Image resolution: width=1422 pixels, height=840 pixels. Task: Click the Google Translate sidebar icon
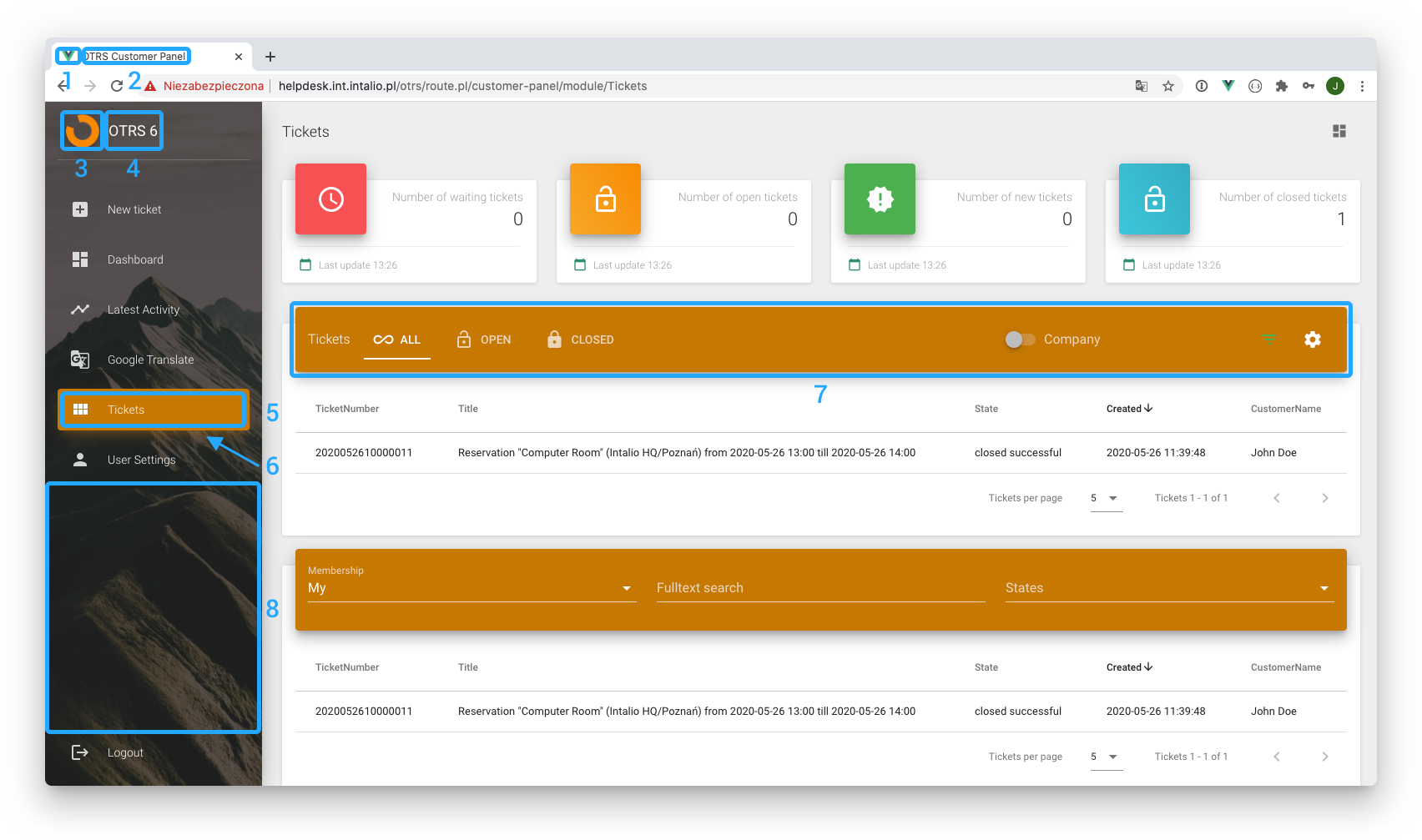[x=80, y=360]
